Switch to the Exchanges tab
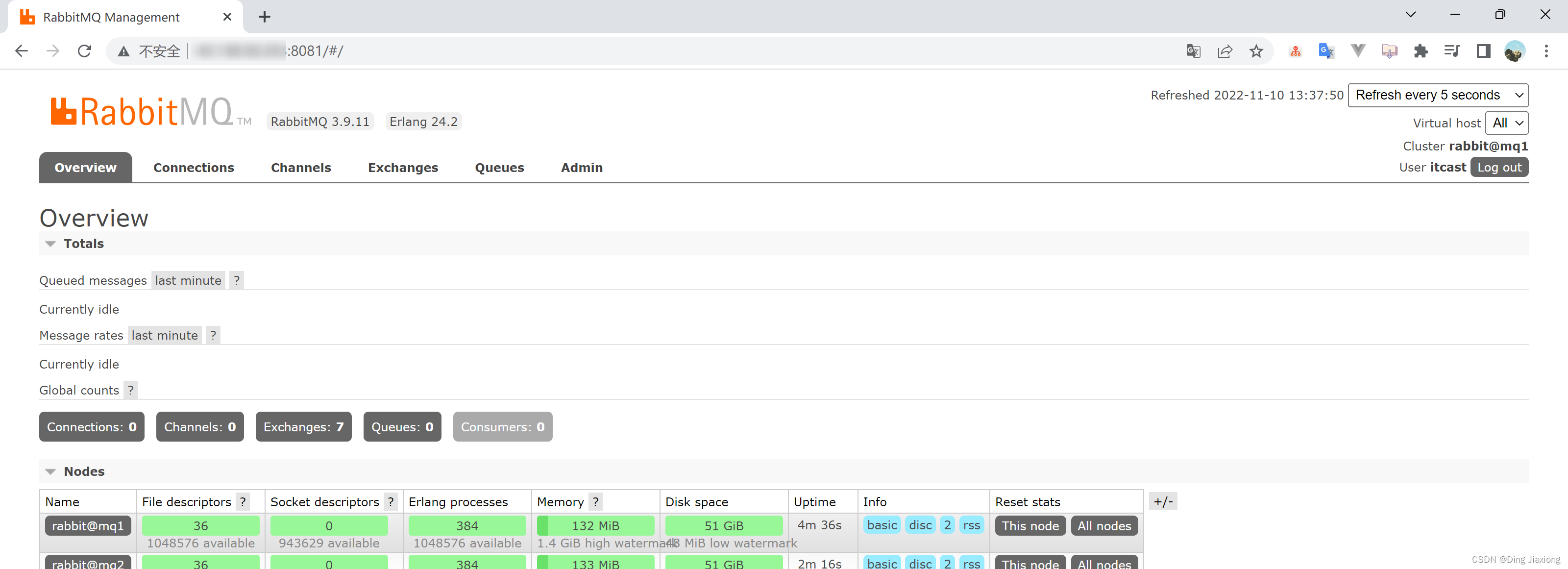 pyautogui.click(x=402, y=167)
